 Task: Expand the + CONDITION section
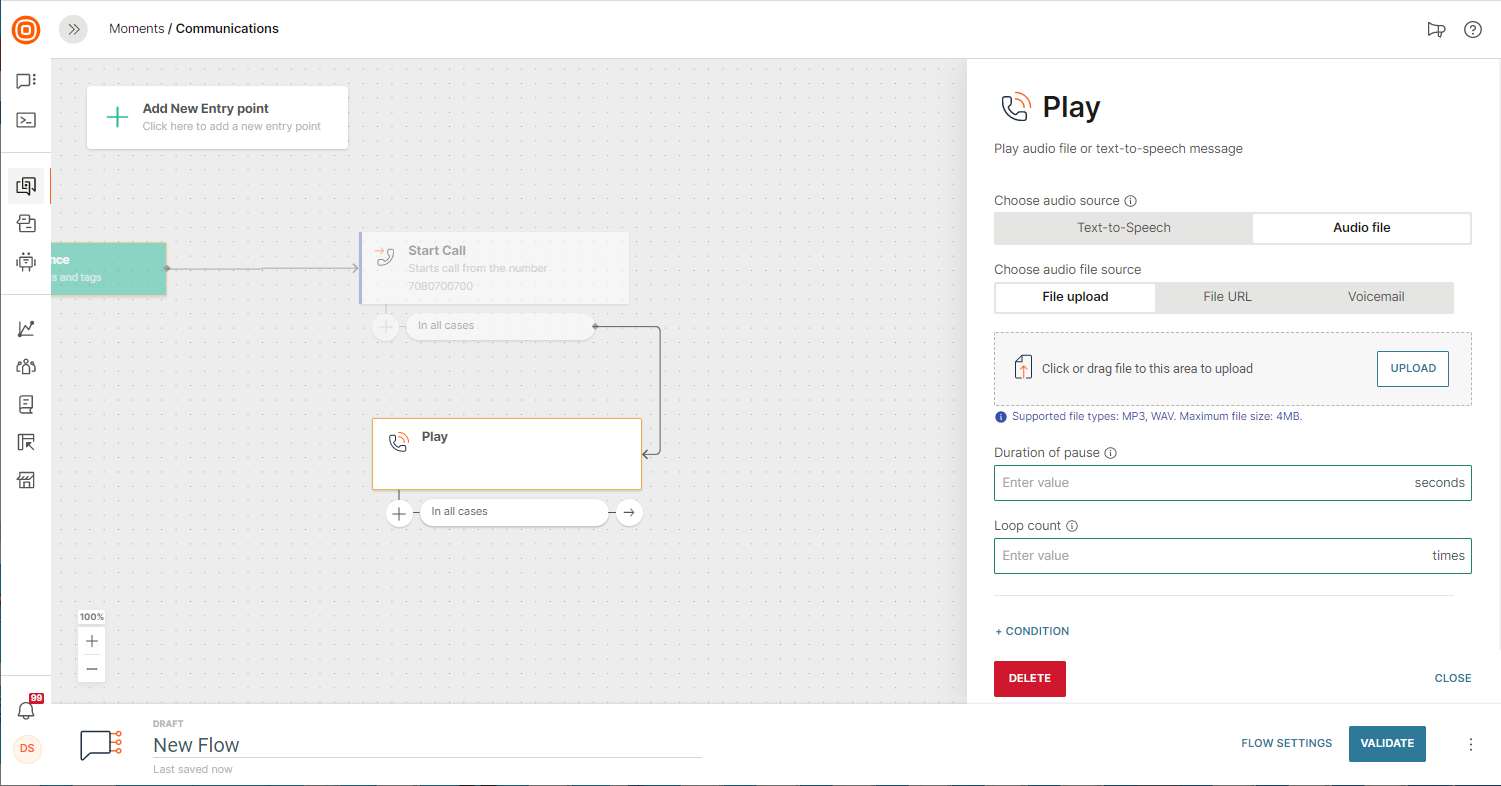pyautogui.click(x=1032, y=631)
